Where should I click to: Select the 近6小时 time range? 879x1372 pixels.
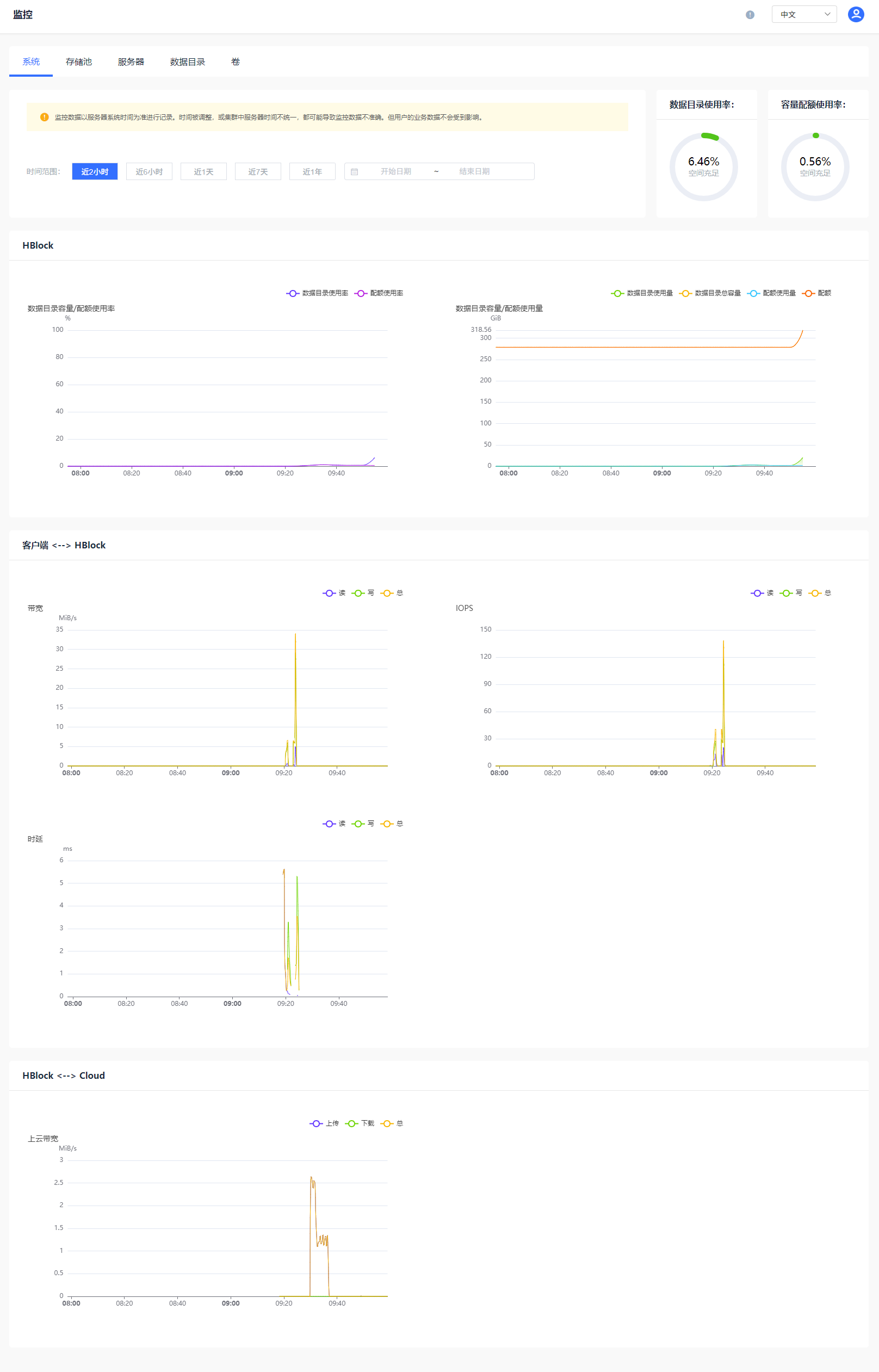pos(149,172)
